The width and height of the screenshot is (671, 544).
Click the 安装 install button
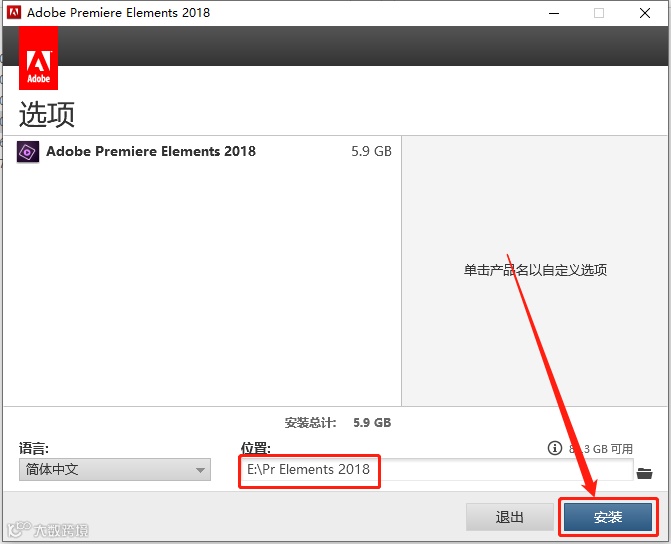[x=608, y=517]
